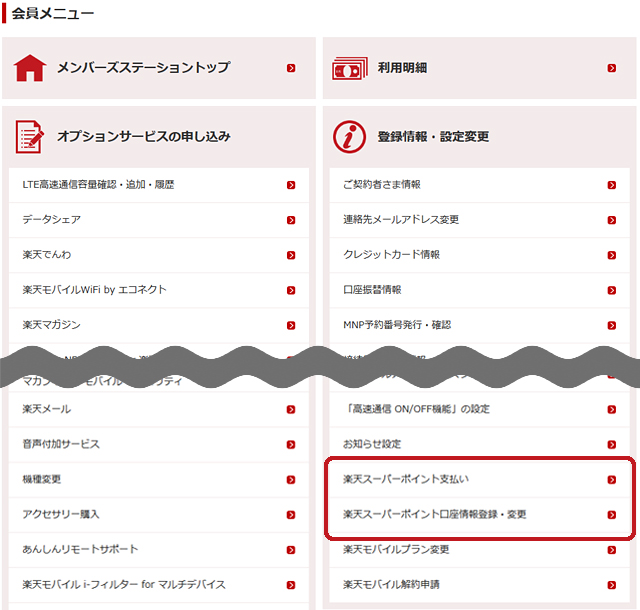Click arrow icon in MNP予約番号発行 row
The height and width of the screenshot is (610, 640).
click(611, 326)
